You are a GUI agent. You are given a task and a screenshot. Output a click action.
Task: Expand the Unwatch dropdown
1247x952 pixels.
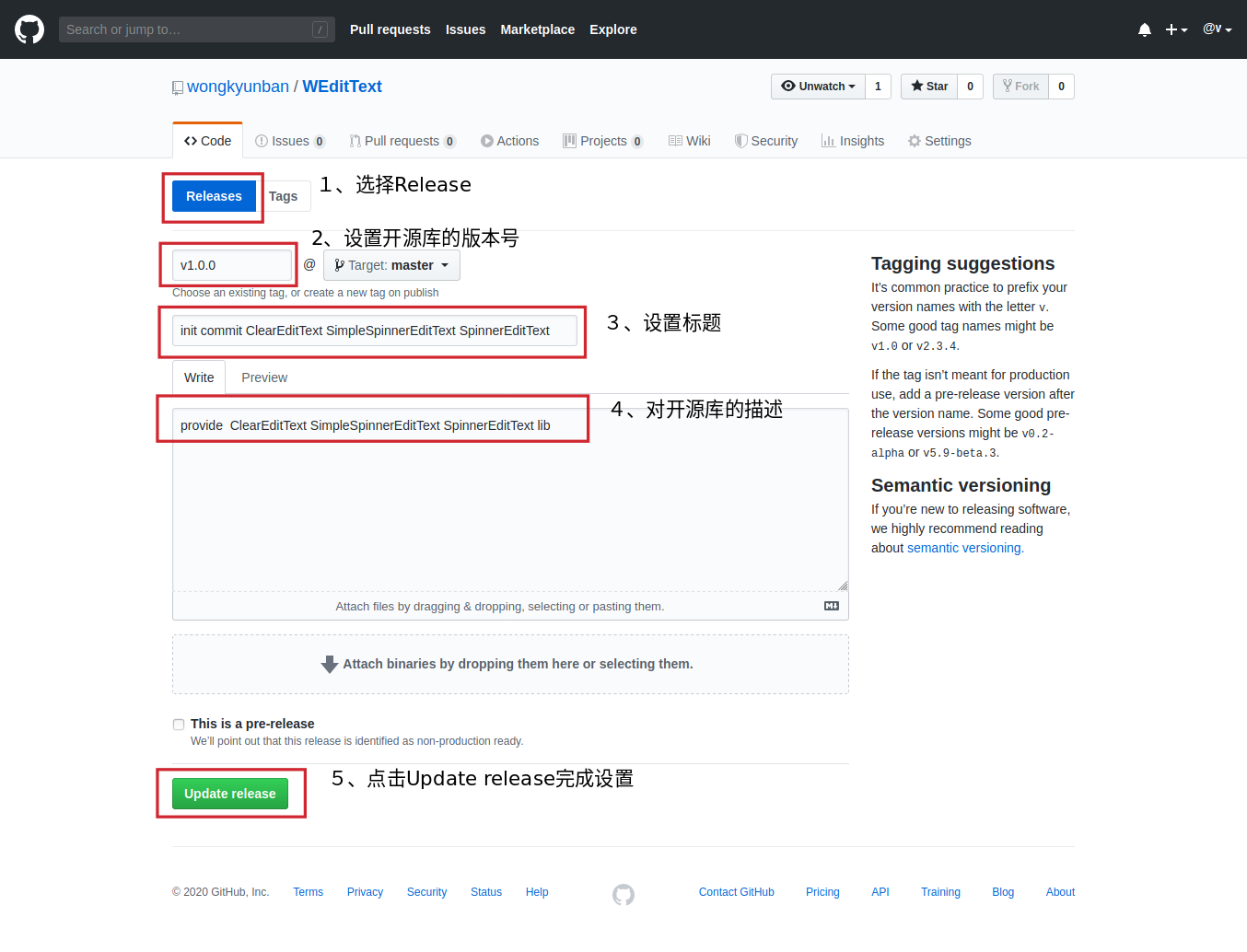(818, 87)
